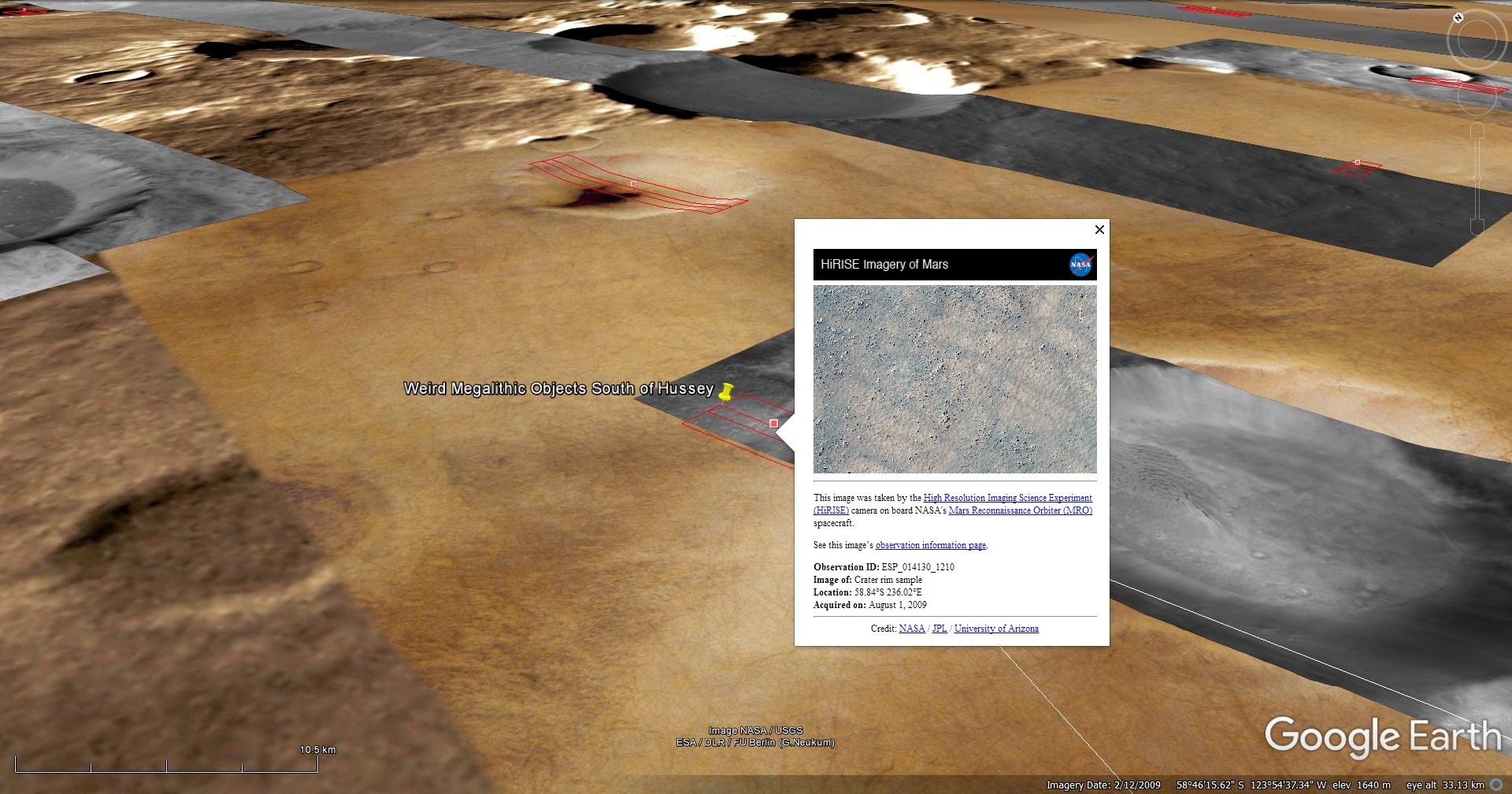Open the HiRISE terrain preview image
Image resolution: width=1512 pixels, height=794 pixels.
click(954, 379)
